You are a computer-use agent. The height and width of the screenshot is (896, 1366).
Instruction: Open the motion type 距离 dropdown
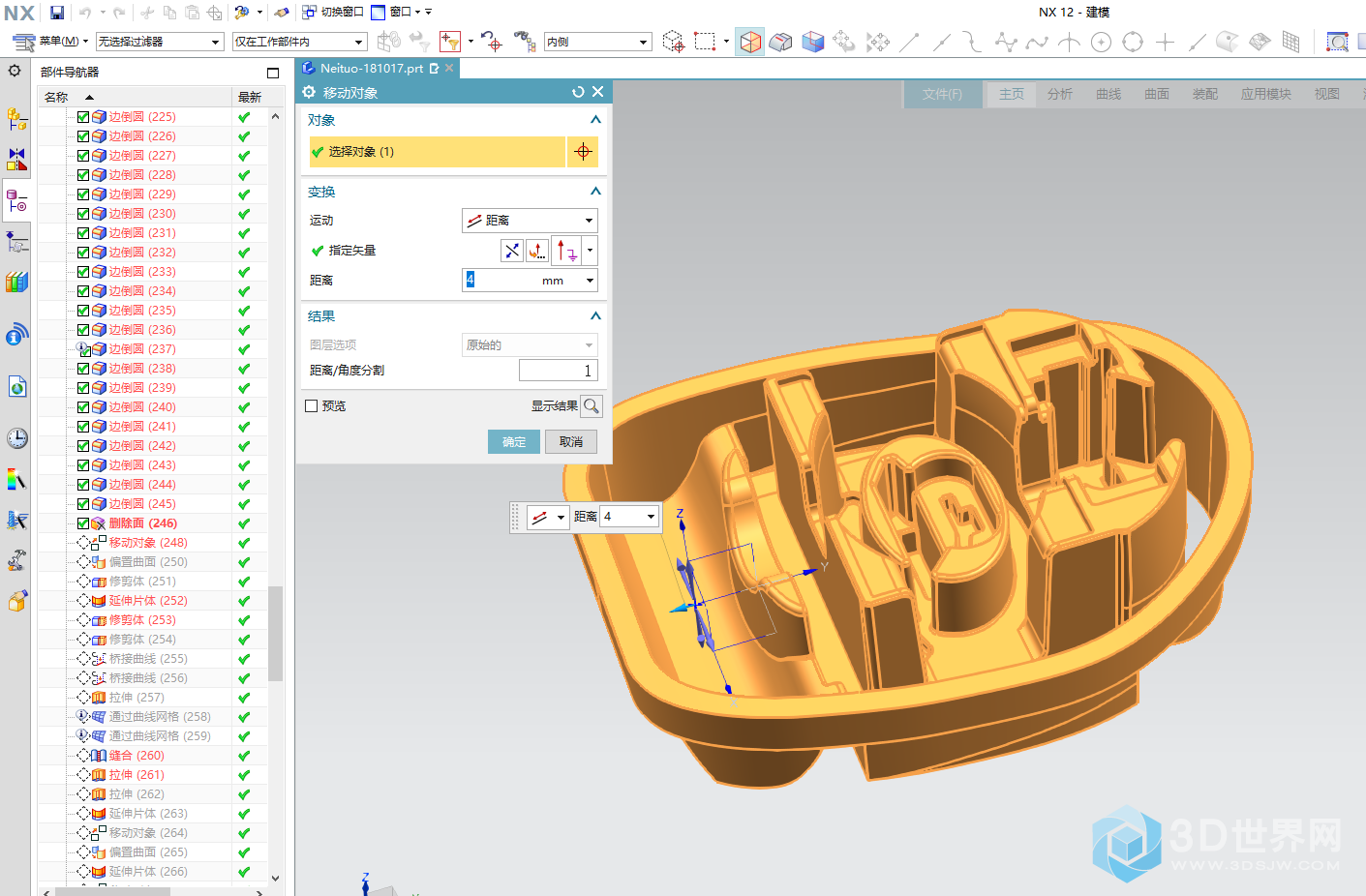530,221
